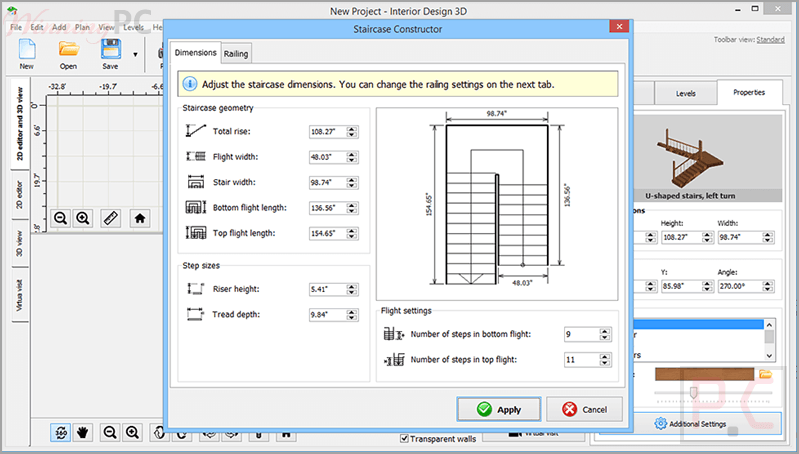Viewport: 799px width, 454px height.
Task: Adjust the Top flight length spinner
Action: pos(352,233)
